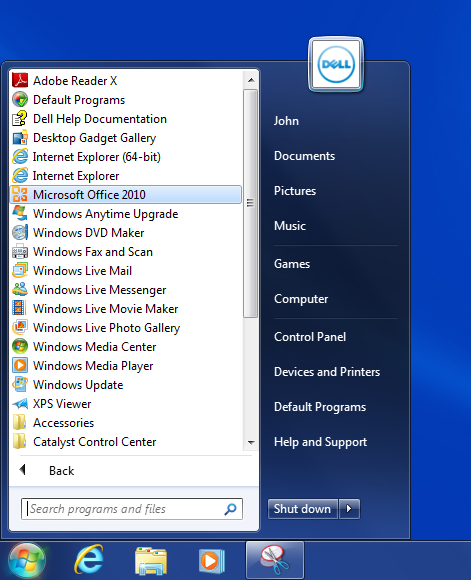Image resolution: width=471 pixels, height=580 pixels.
Task: Open the Pictures library
Action: pyautogui.click(x=295, y=190)
